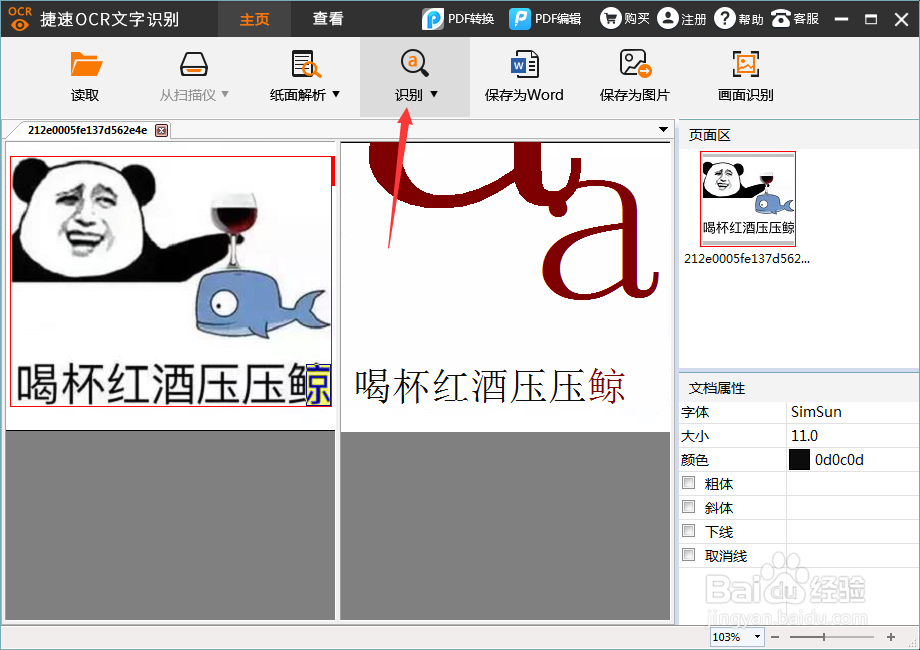Click the highlighted 鲸 character in source image

click(x=318, y=384)
